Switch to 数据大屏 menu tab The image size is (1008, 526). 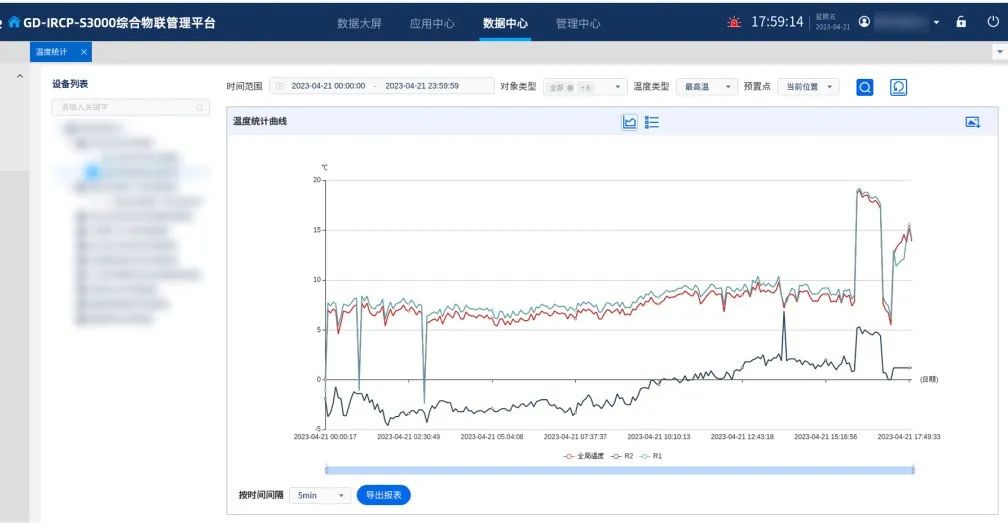(x=359, y=23)
